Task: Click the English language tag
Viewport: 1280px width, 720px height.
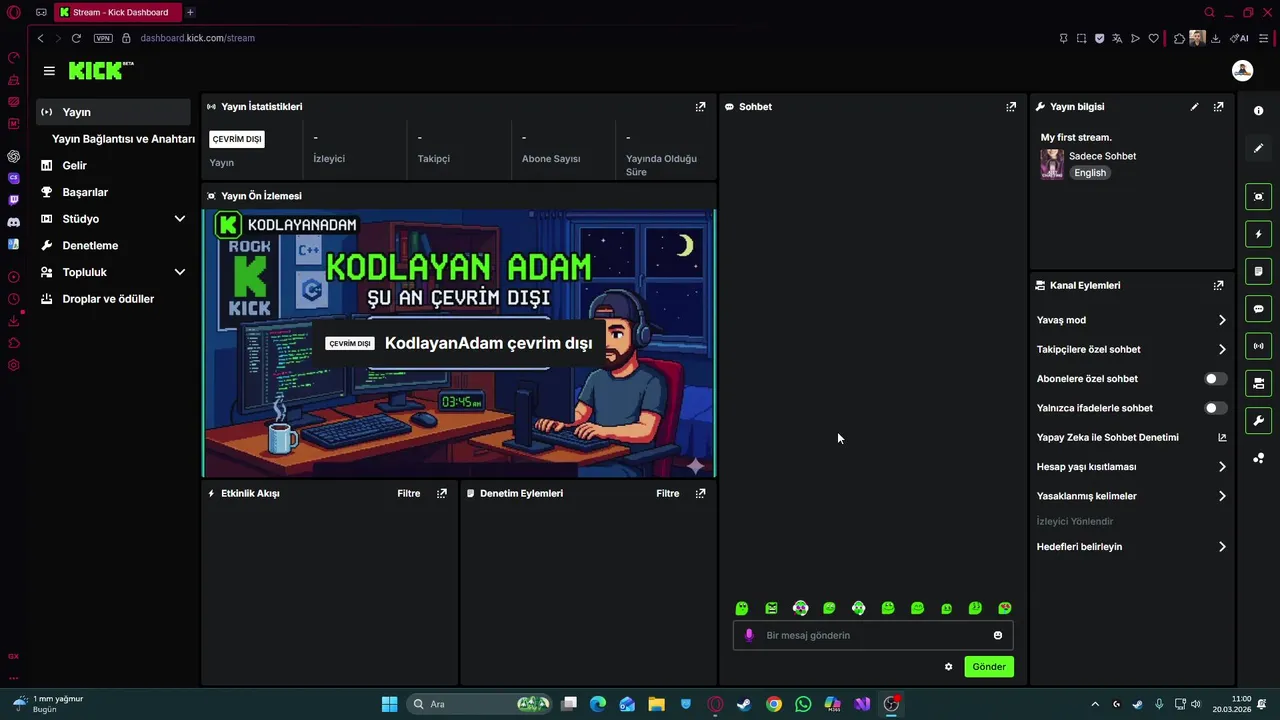Action: (1090, 173)
